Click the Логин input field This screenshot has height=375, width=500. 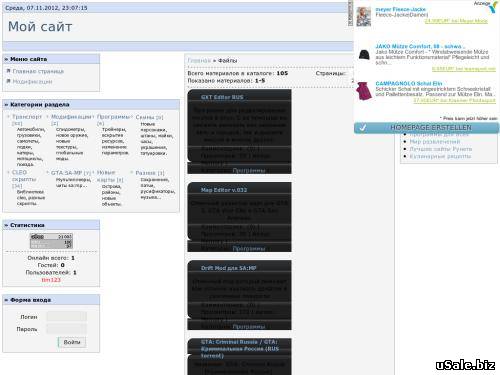[67, 316]
